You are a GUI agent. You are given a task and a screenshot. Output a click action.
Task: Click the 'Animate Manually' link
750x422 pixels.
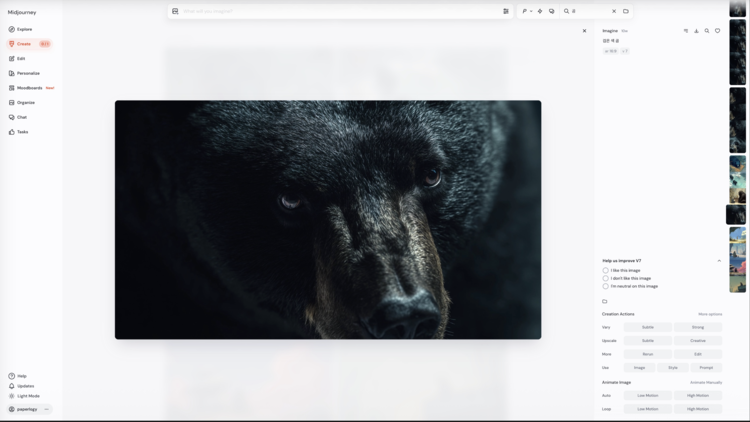pyautogui.click(x=706, y=383)
